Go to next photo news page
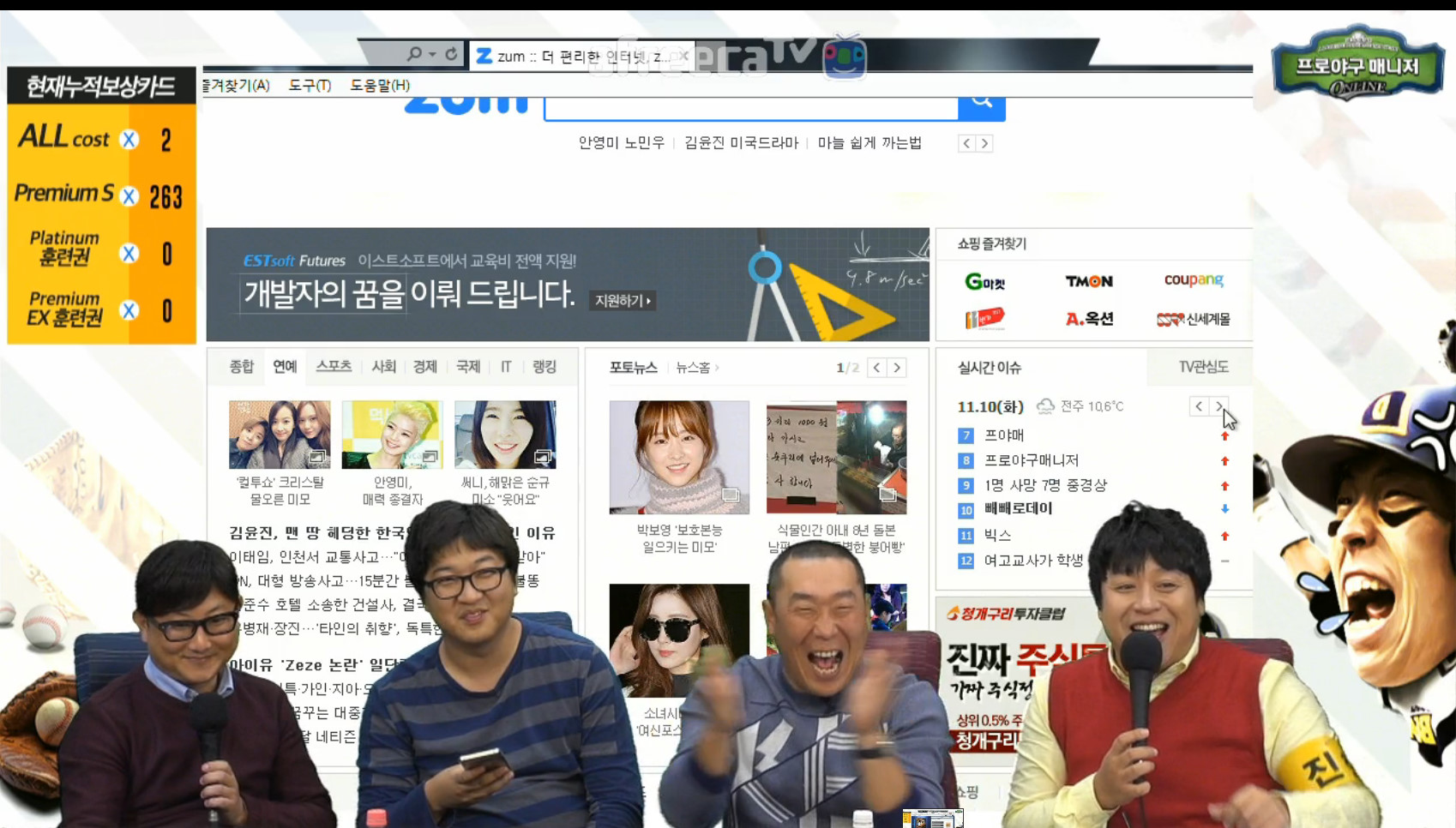1456x828 pixels. [x=897, y=368]
